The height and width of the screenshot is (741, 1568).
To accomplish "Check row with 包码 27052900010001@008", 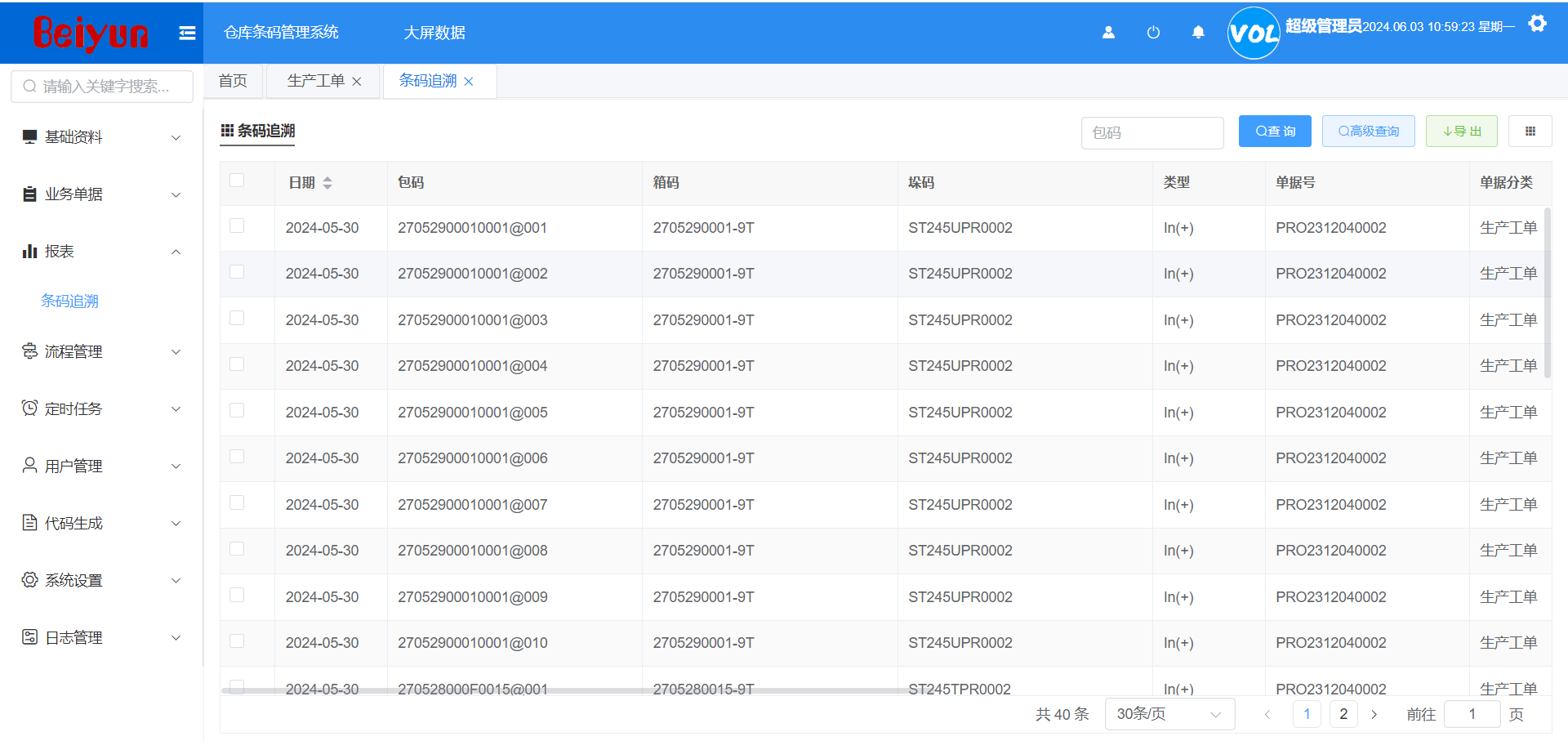I will pos(237,548).
